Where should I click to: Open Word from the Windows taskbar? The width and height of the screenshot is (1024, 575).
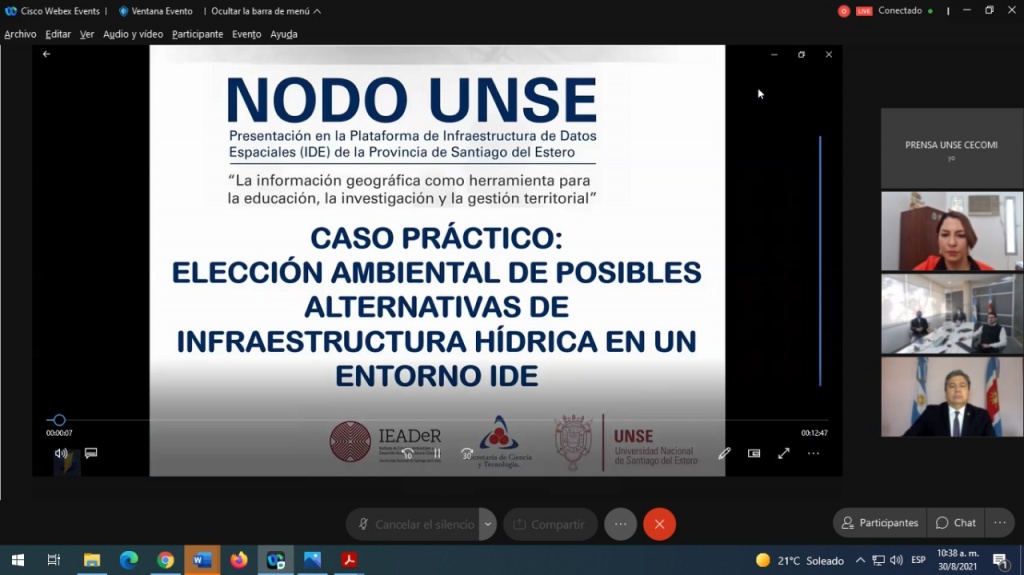202,560
